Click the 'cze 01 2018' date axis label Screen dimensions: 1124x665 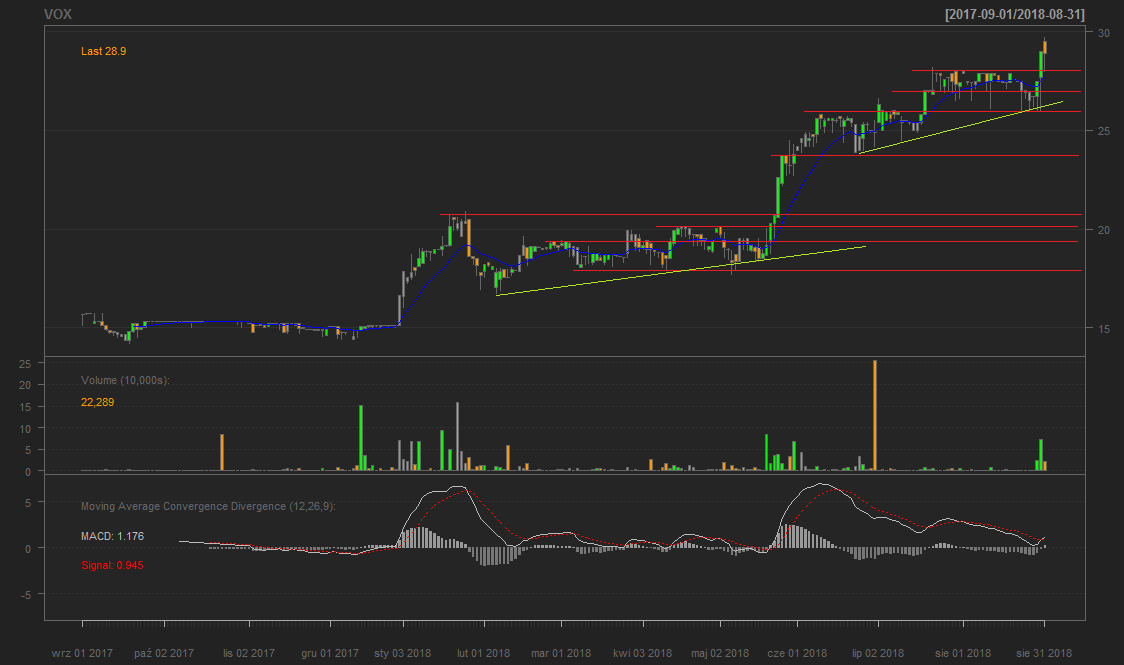pos(796,653)
